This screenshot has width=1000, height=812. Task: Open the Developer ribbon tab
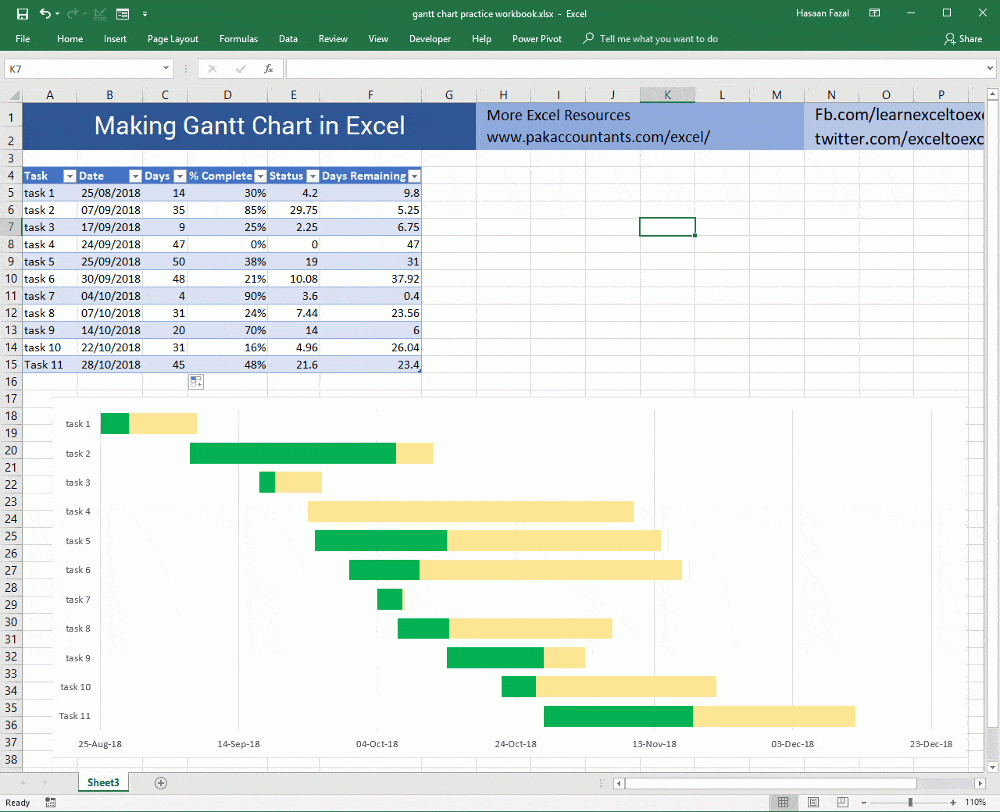pos(430,39)
